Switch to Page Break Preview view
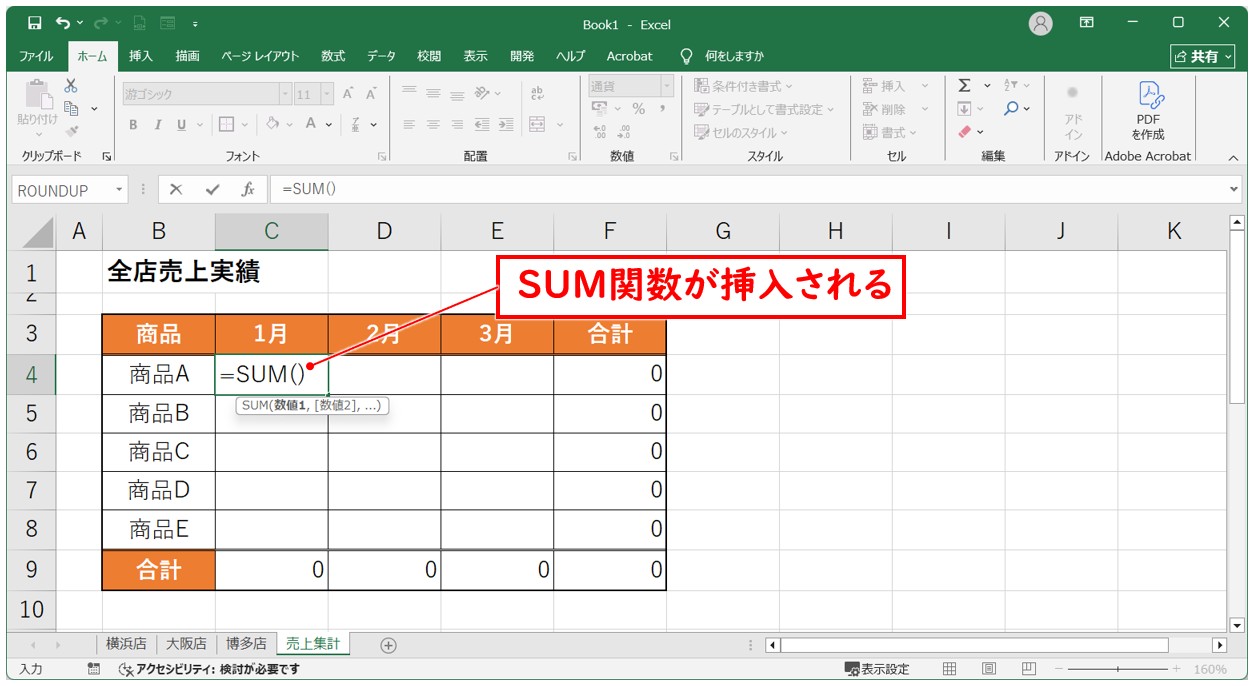This screenshot has height=686, width=1254. pyautogui.click(x=1027, y=669)
